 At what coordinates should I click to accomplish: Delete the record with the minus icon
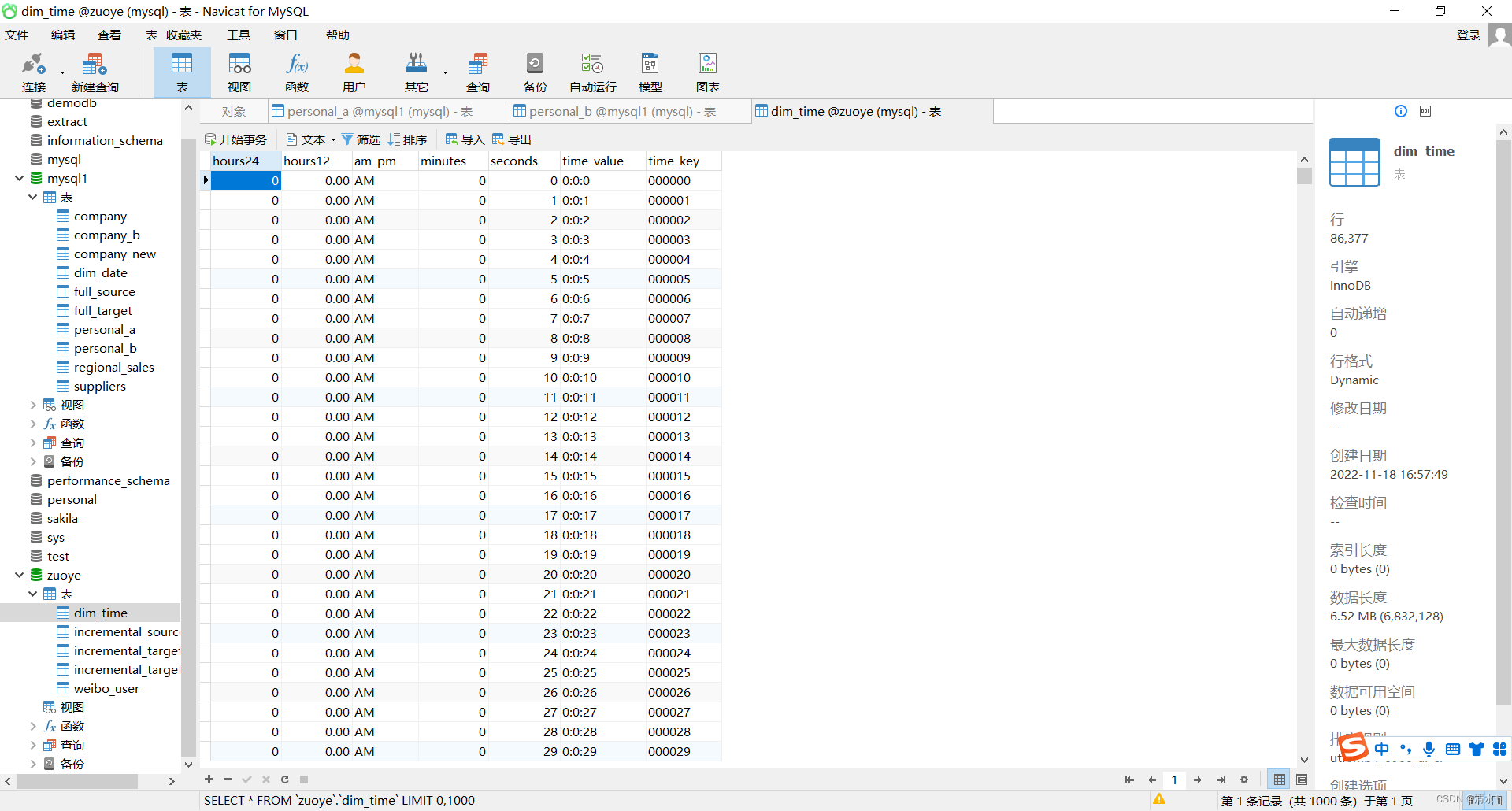pos(228,780)
